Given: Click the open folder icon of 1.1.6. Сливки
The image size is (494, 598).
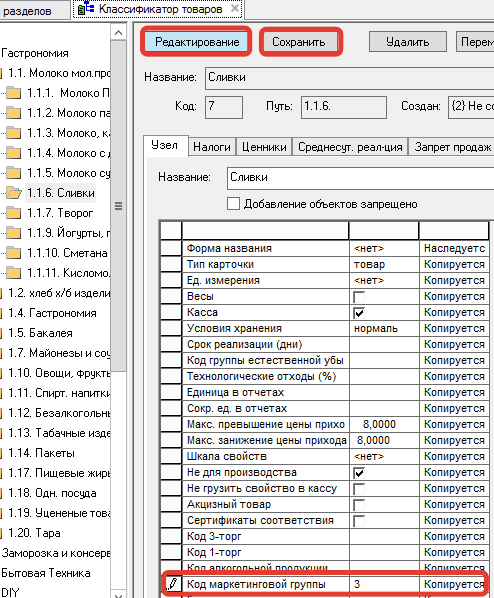Looking at the screenshot, I should pyautogui.click(x=13, y=193).
